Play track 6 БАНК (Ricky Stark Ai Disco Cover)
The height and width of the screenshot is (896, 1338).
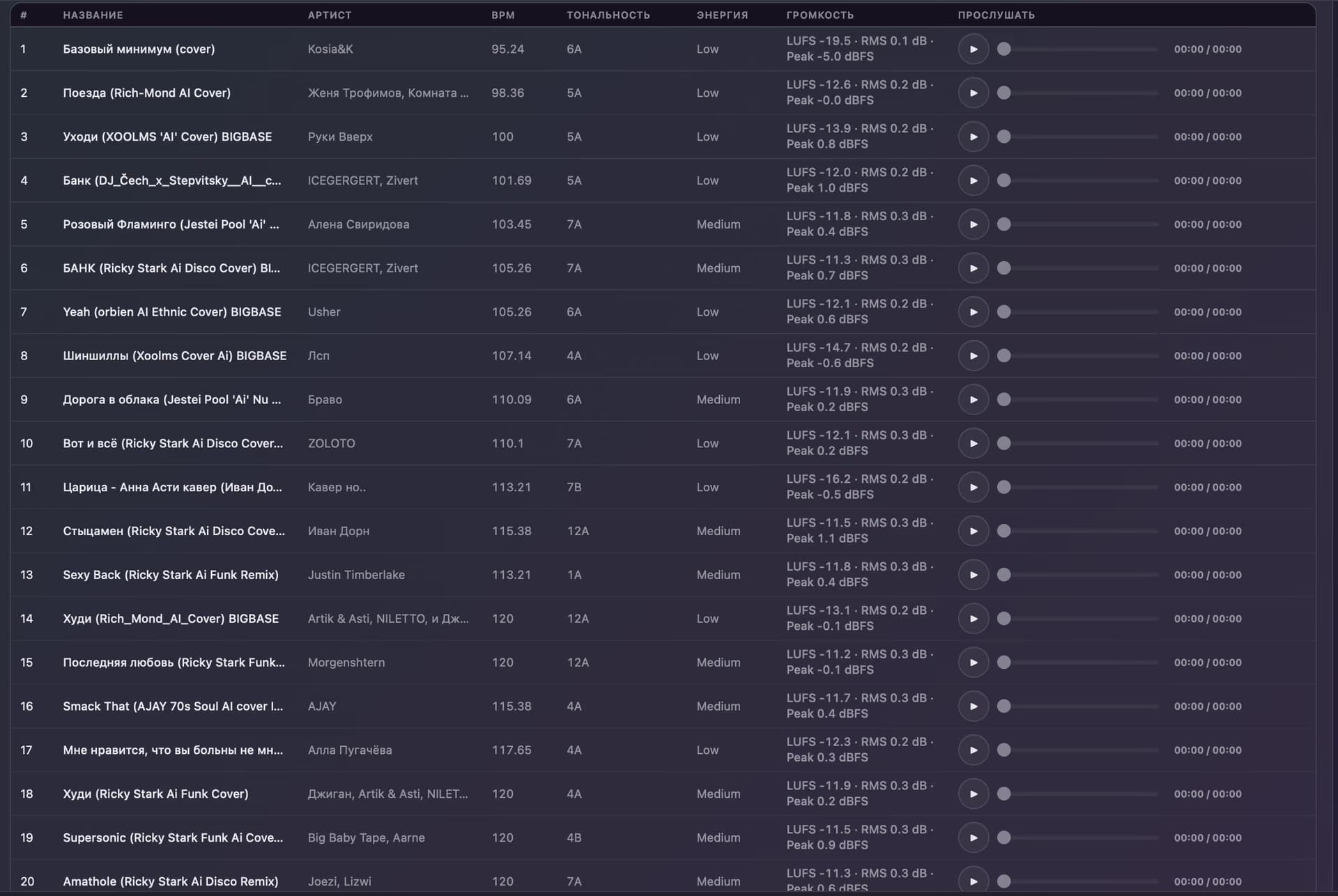click(973, 268)
